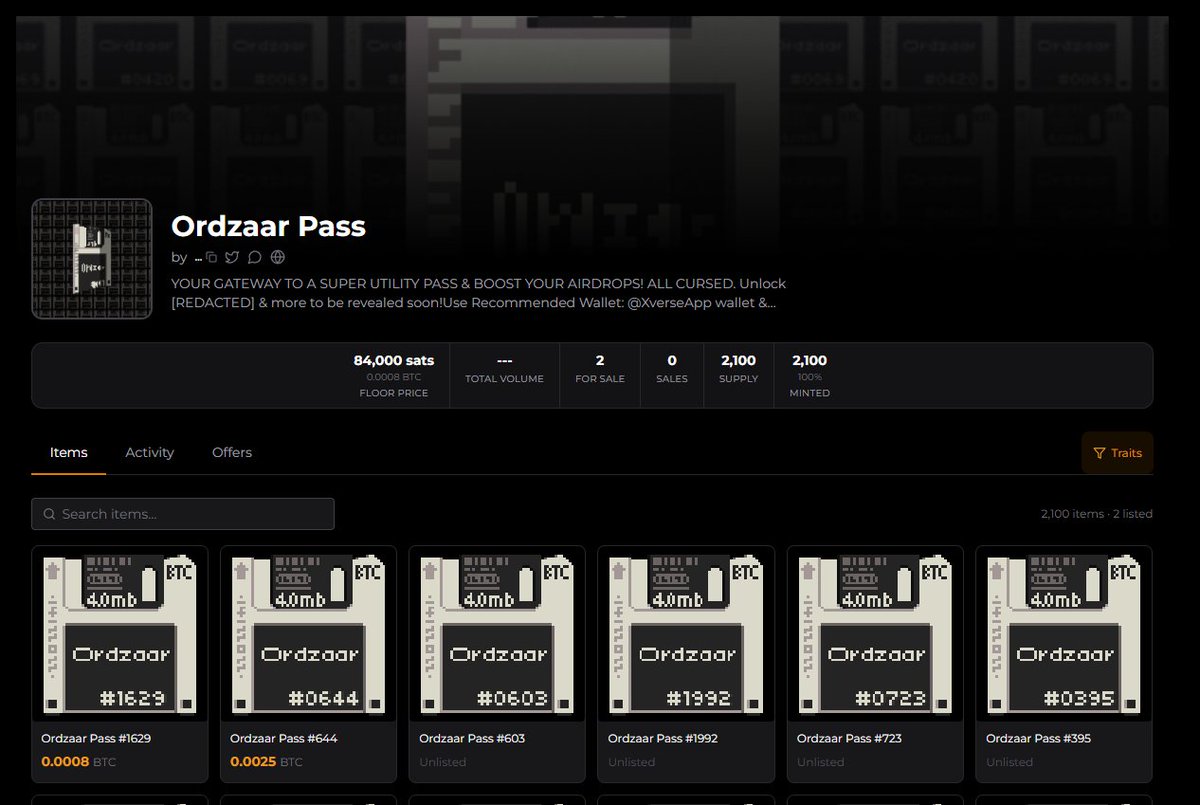Click the title Ordzaar Pass #395
This screenshot has width=1200, height=805.
(1038, 738)
